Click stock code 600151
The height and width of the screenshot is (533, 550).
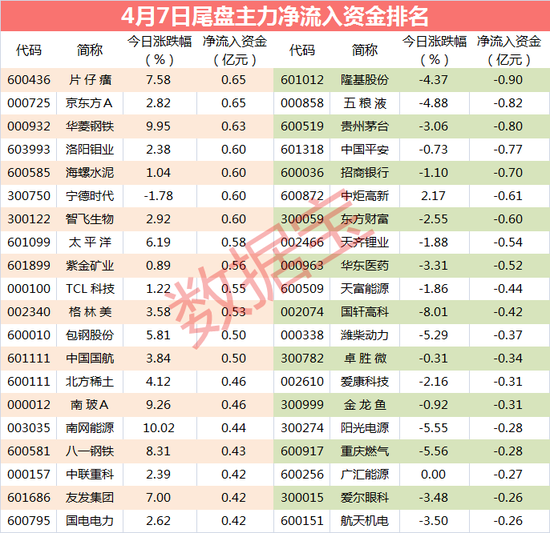coord(302,521)
